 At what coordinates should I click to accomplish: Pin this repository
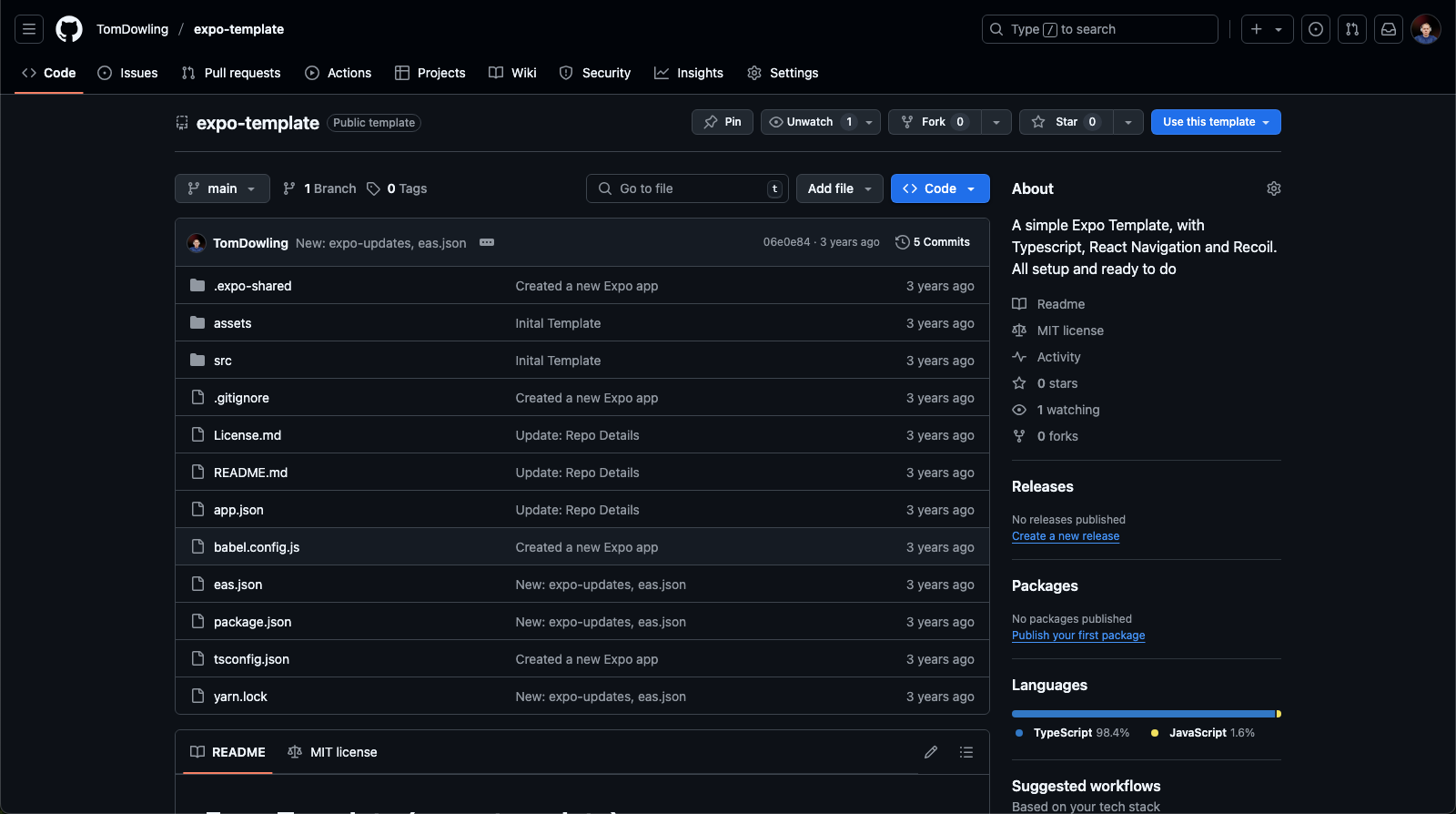click(x=723, y=122)
